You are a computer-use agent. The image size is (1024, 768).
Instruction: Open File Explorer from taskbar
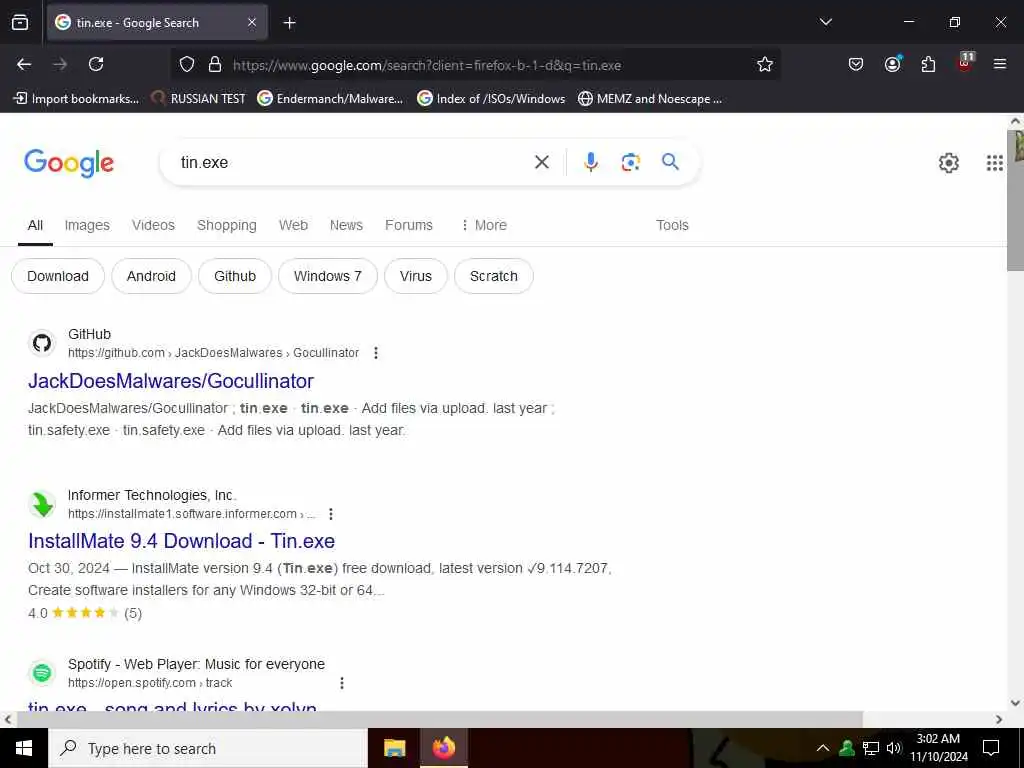pyautogui.click(x=394, y=748)
